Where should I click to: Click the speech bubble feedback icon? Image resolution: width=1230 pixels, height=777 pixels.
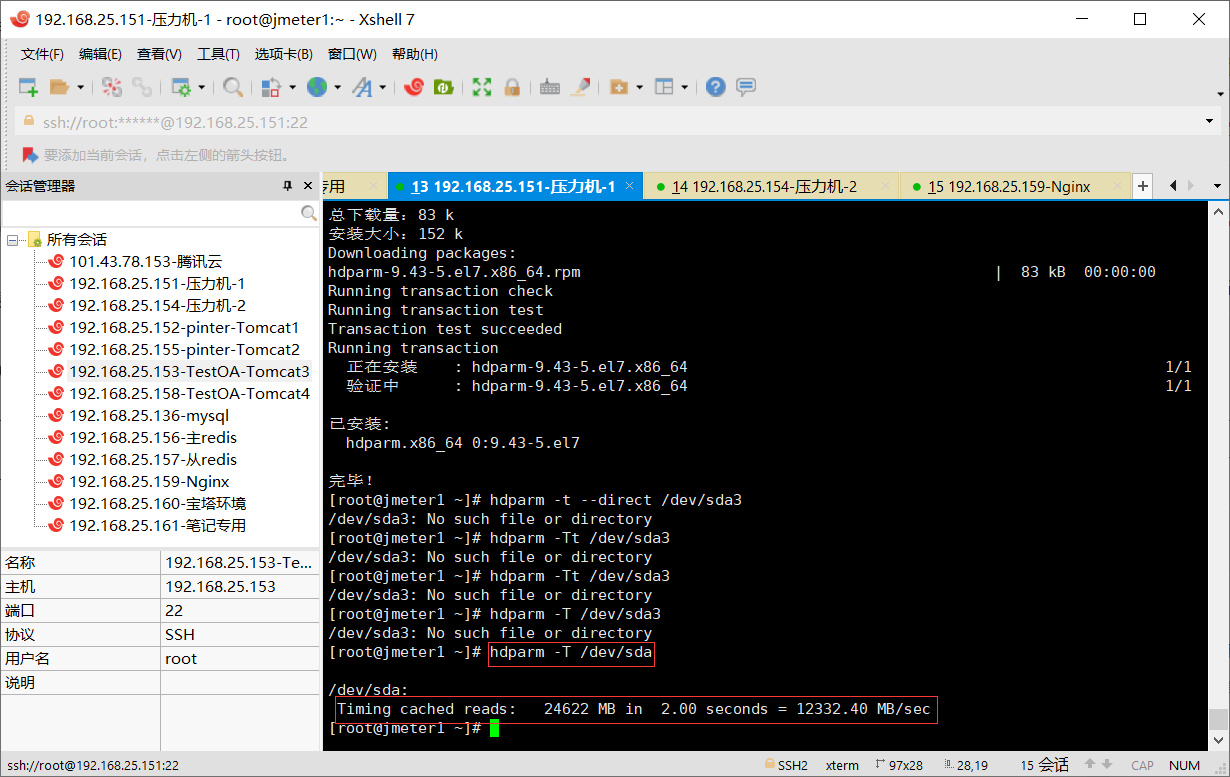[746, 87]
